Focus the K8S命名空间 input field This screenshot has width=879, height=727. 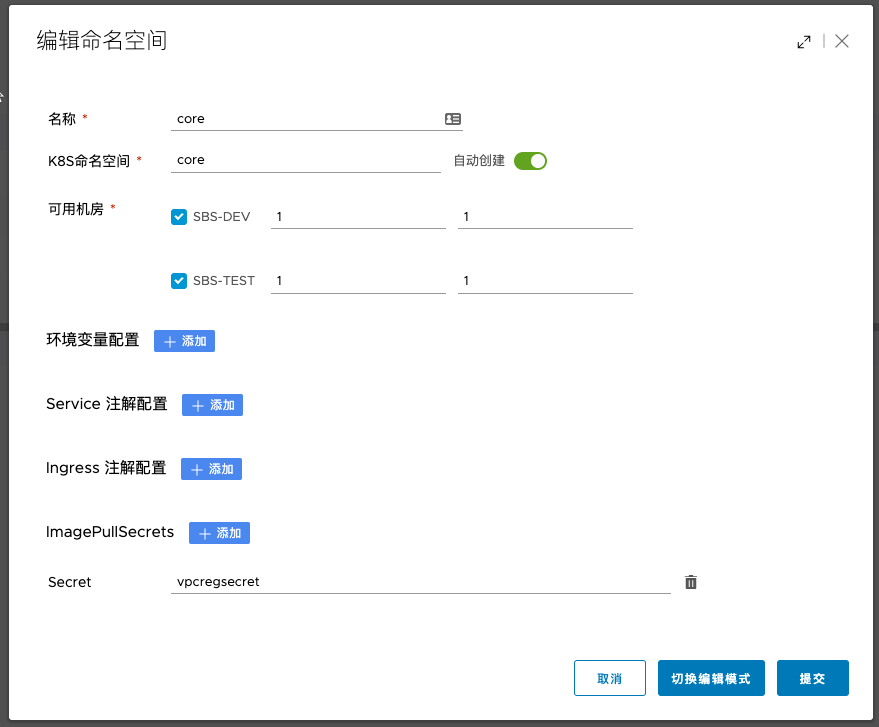click(306, 160)
